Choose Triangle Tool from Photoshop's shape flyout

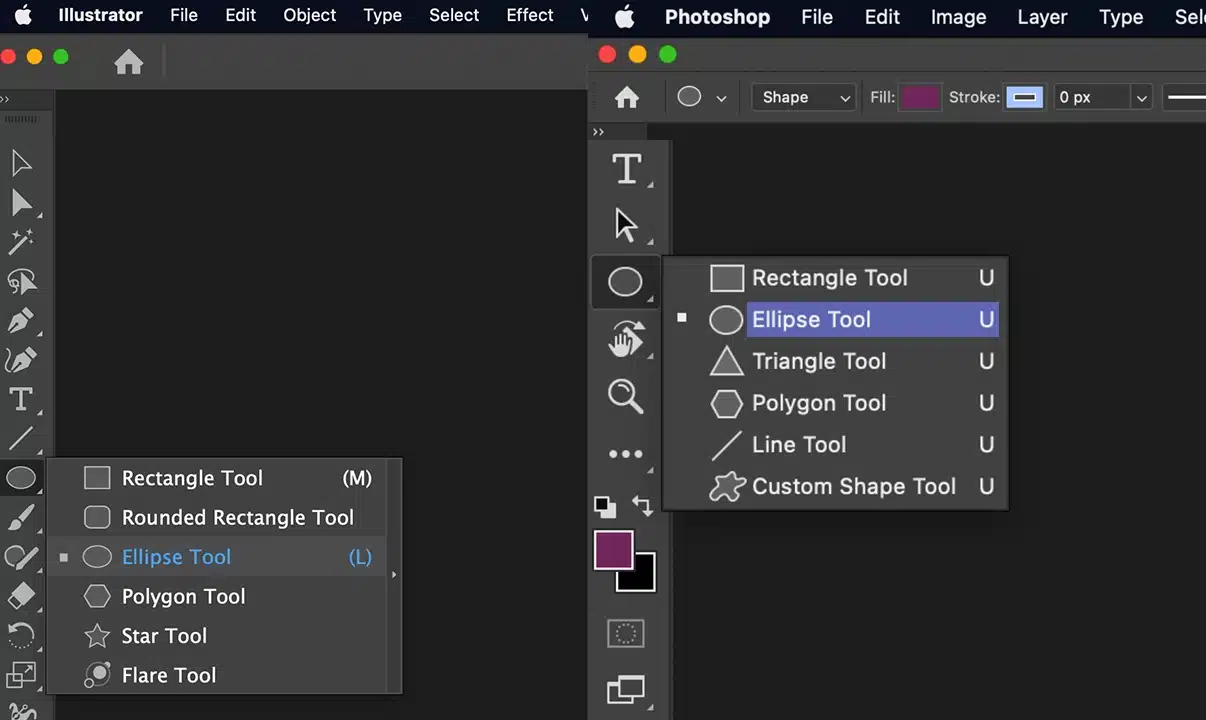point(819,361)
